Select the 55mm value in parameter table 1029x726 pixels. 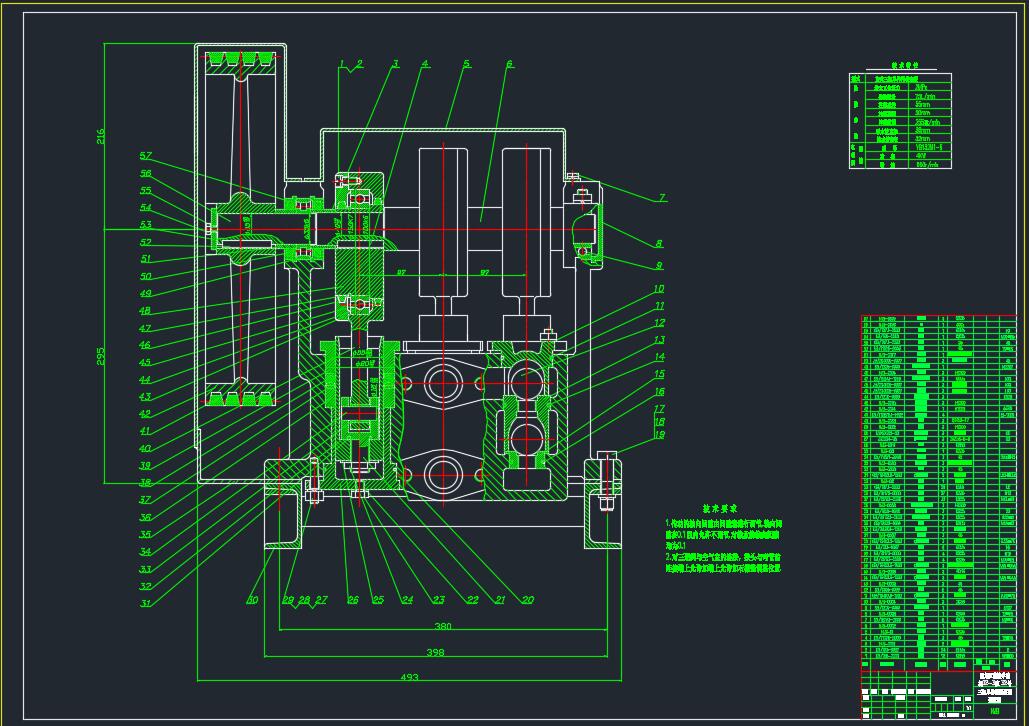point(922,103)
